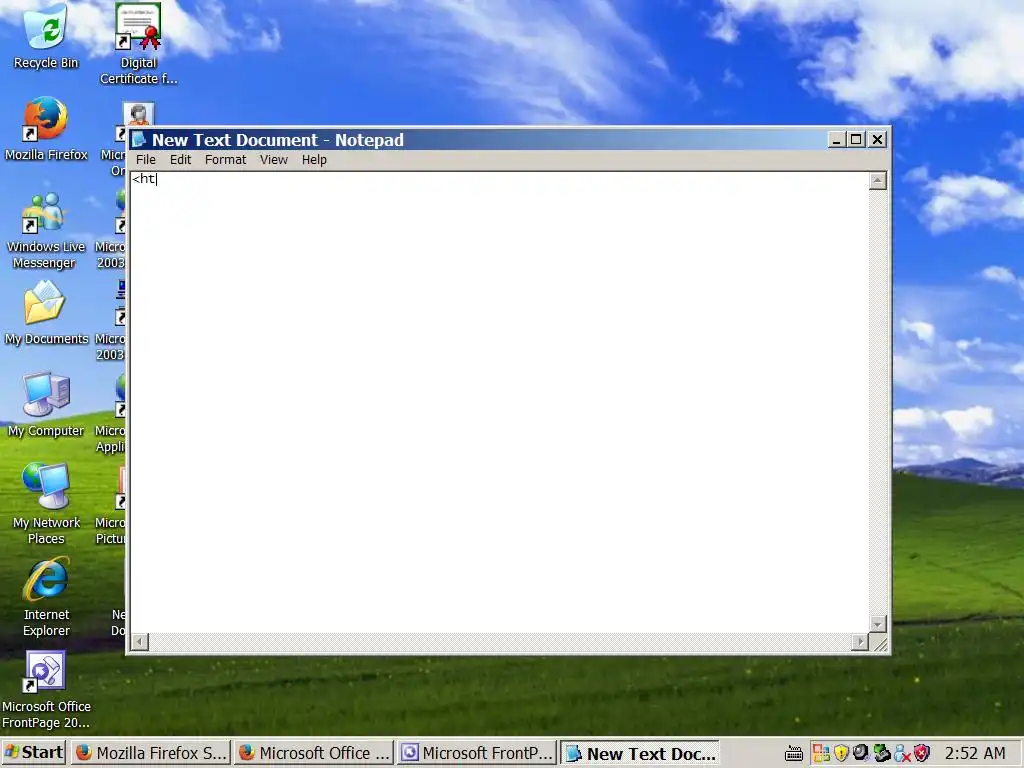Select the Digital Certificate desktop shortcut

coord(138,43)
